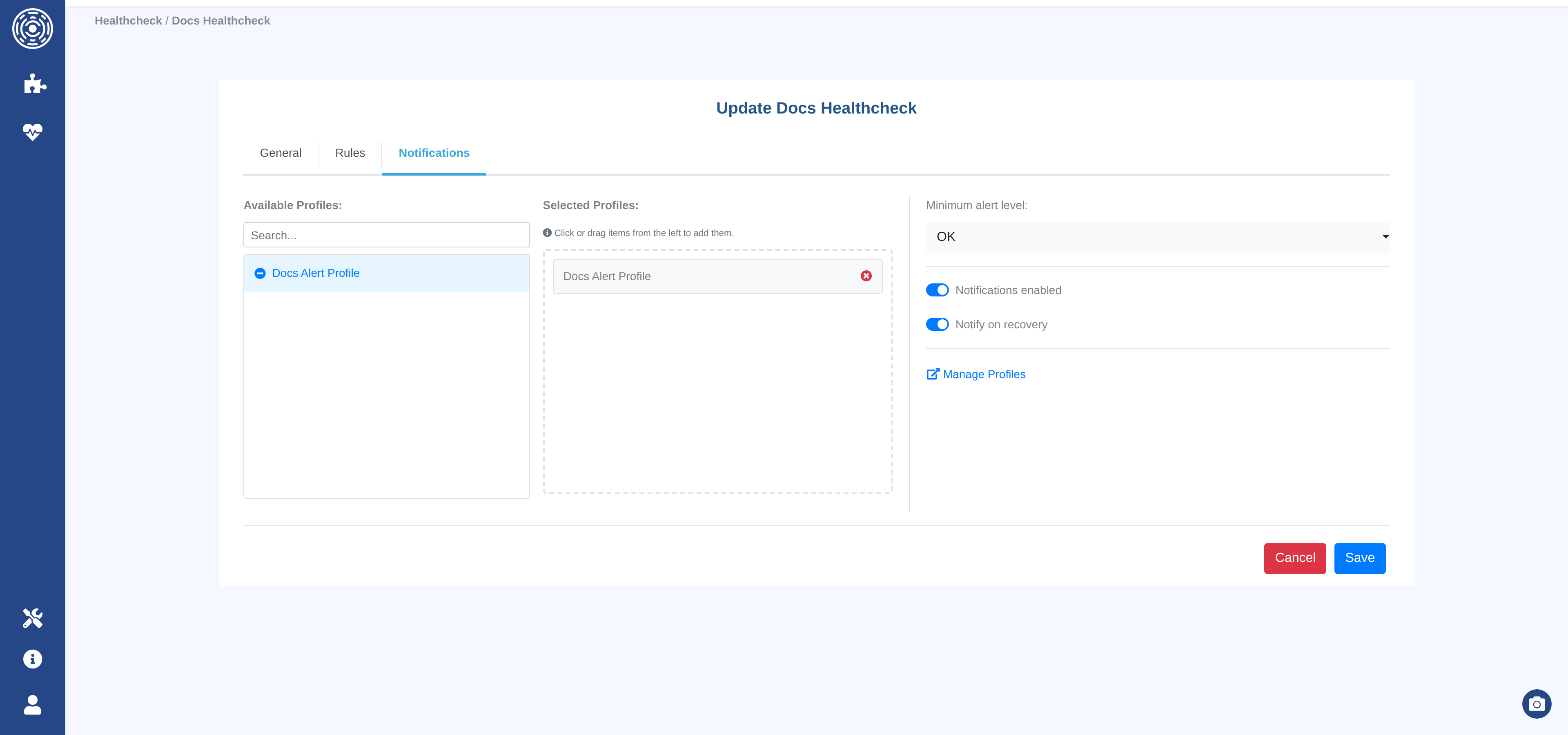The height and width of the screenshot is (735, 1568).
Task: Open the user profile sidebar icon
Action: (x=32, y=704)
